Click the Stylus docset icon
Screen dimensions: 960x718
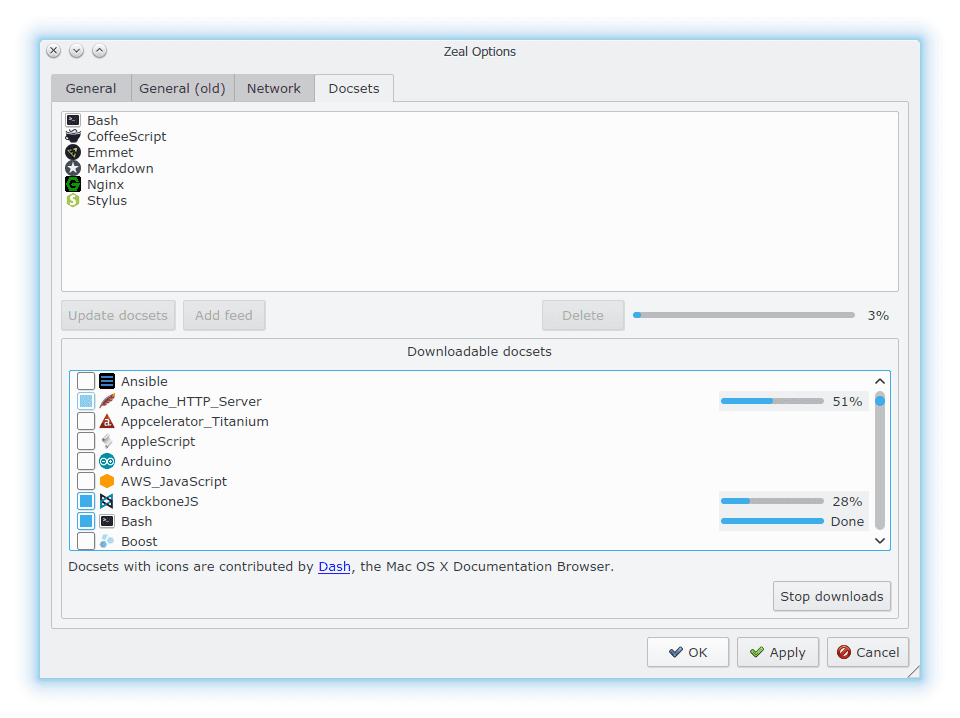click(x=72, y=200)
